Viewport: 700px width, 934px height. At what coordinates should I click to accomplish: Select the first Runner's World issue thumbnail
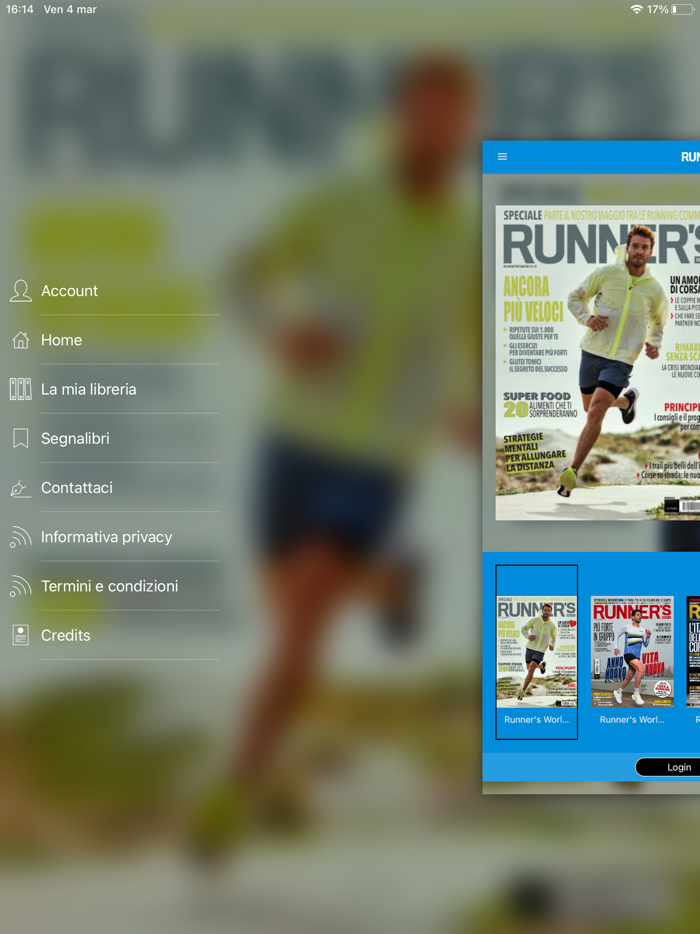pos(537,652)
